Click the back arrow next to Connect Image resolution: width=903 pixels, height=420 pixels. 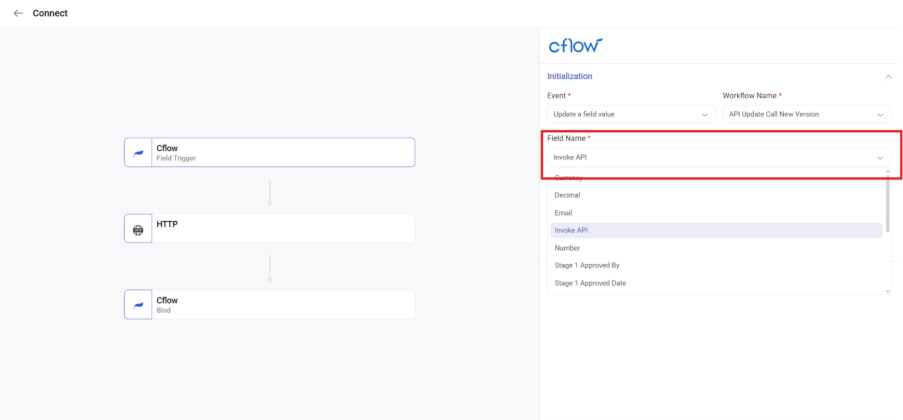point(18,13)
